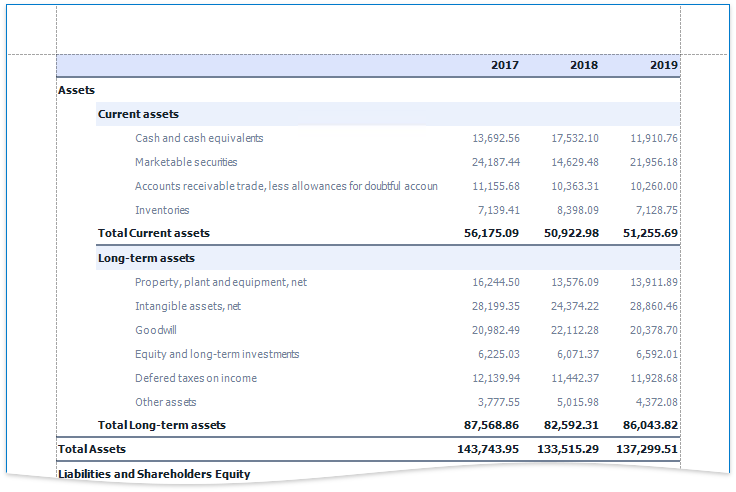Viewport: 736px width, 492px height.
Task: Select the Marketable securities row label
Action: [x=186, y=162]
